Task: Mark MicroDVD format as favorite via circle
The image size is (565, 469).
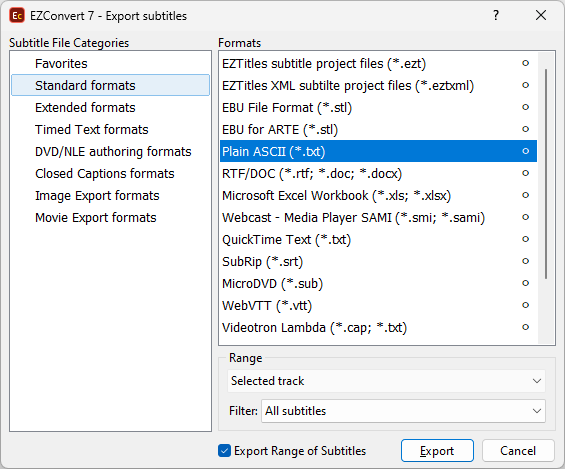Action: pos(525,283)
